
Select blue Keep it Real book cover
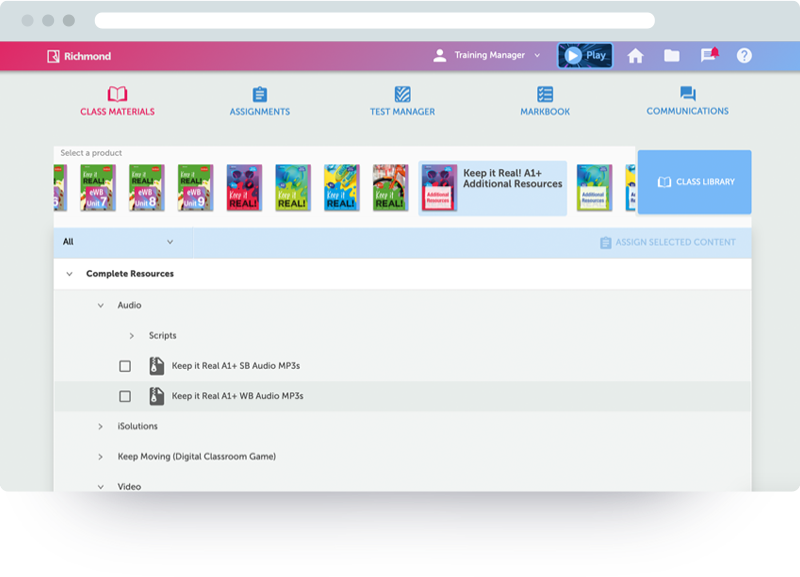[x=342, y=187]
